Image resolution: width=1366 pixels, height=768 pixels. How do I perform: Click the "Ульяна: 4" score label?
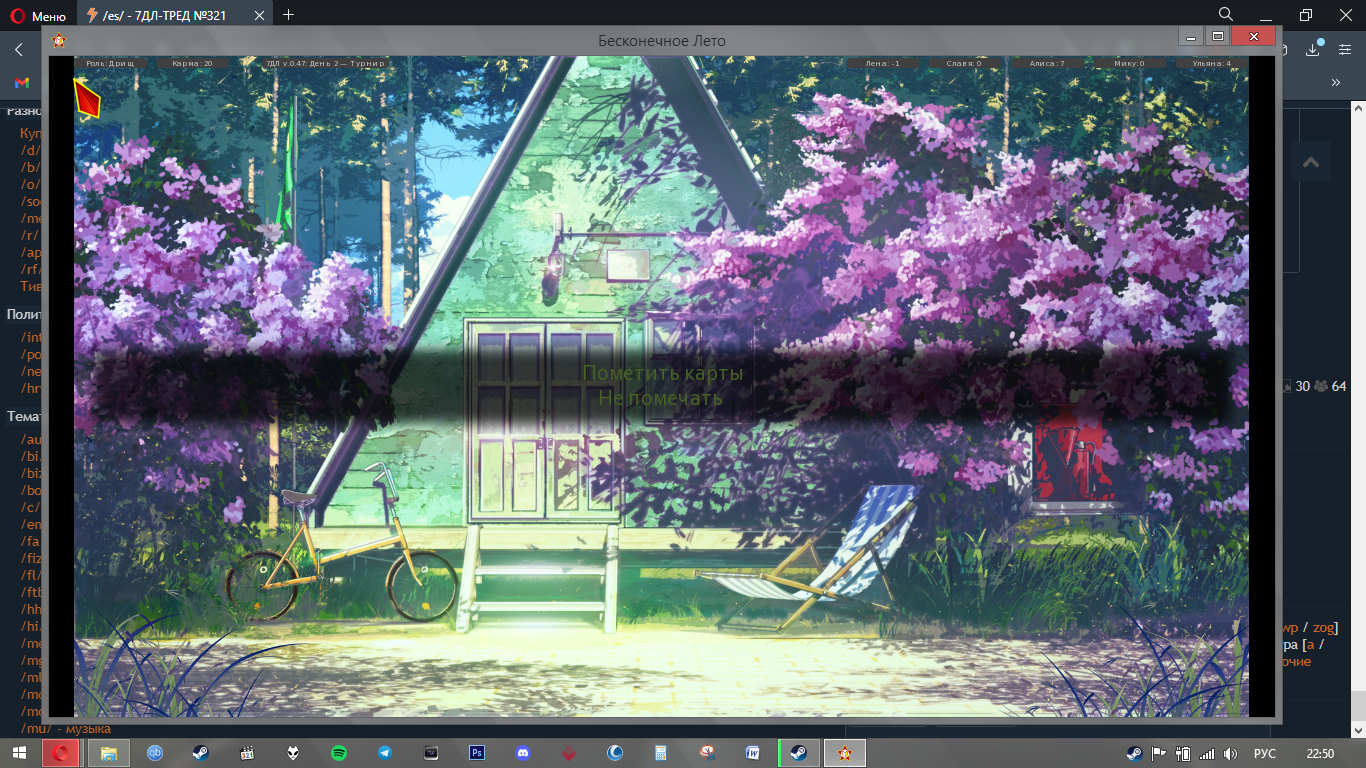coord(1211,63)
